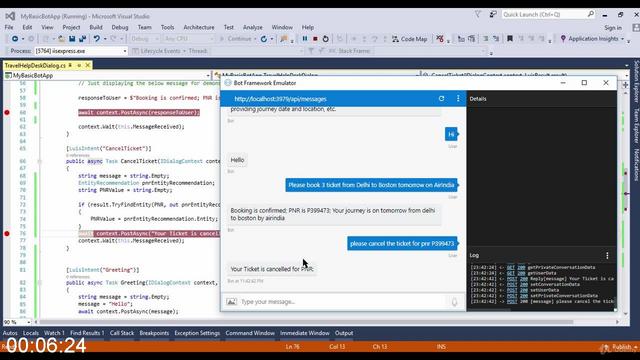Click the Find Results 1 tab
Screen dimensions: 640x360
(x=87, y=333)
